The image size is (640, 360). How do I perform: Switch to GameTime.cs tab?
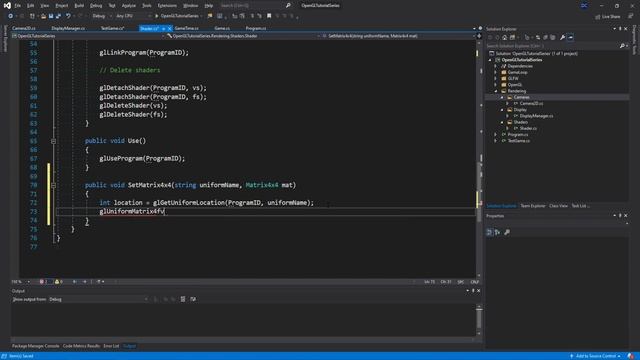pos(186,29)
